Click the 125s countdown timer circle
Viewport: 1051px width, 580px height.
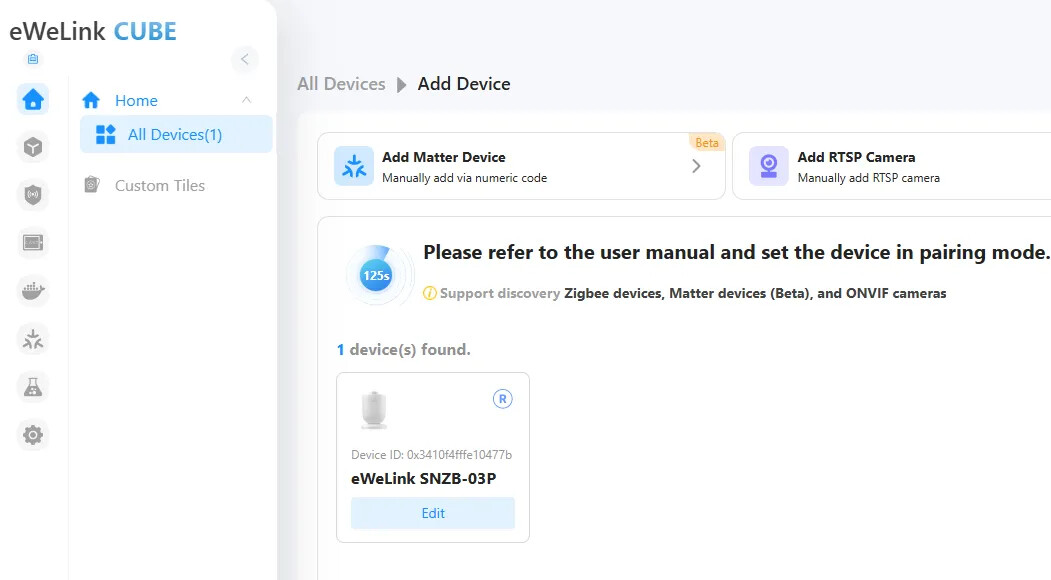point(376,274)
